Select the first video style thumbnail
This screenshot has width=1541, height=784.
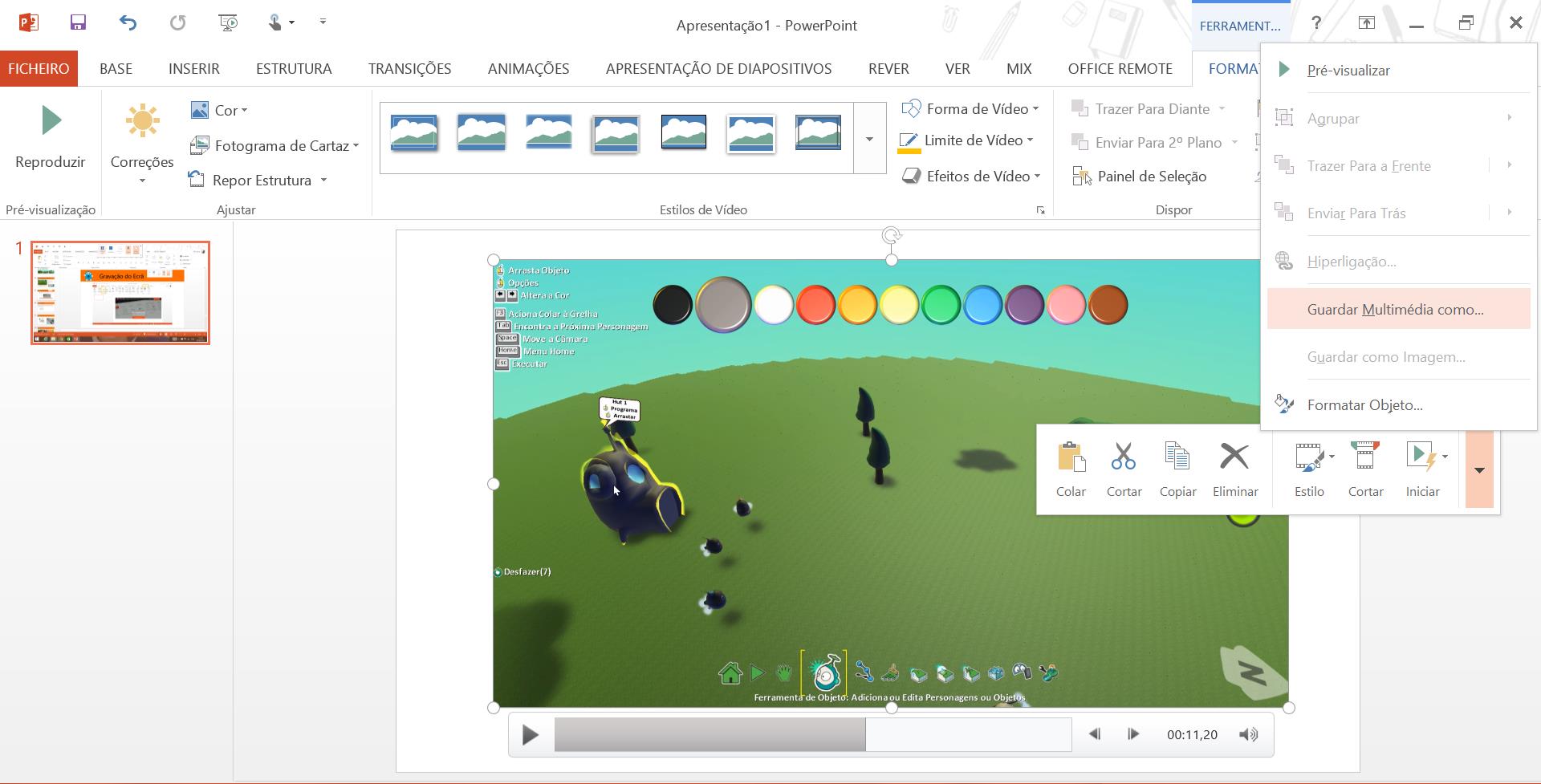point(414,132)
